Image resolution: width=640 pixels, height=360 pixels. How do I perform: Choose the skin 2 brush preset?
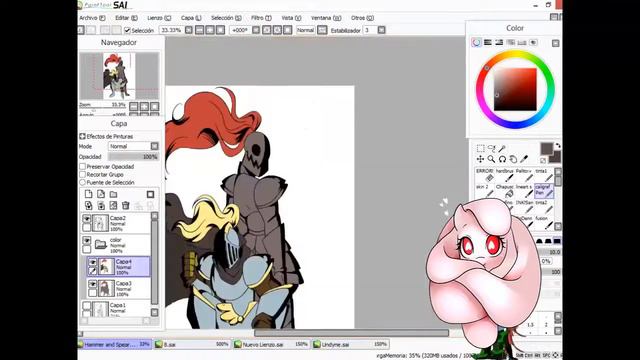[x=485, y=191]
